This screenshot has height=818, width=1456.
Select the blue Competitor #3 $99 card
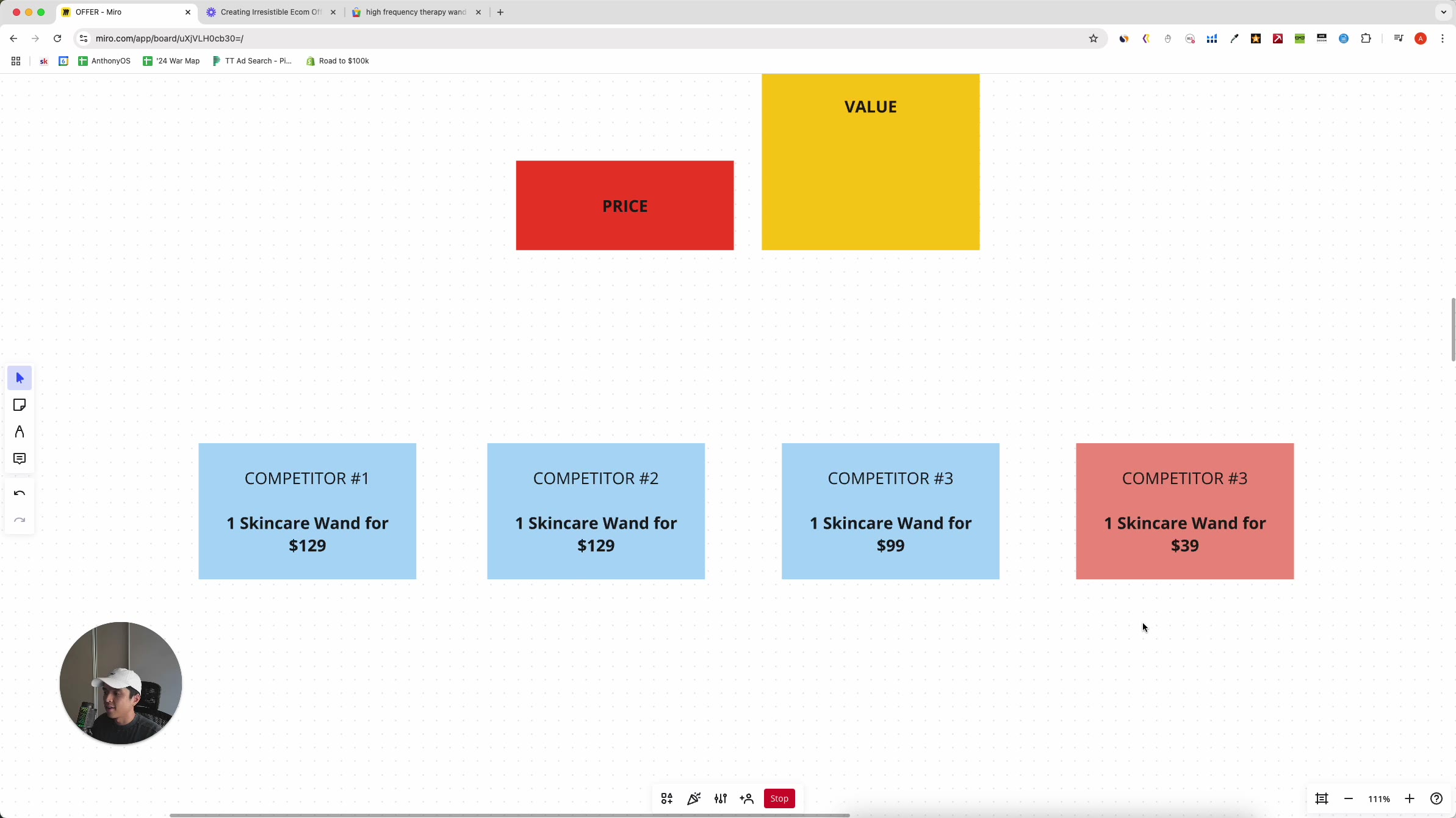(891, 511)
